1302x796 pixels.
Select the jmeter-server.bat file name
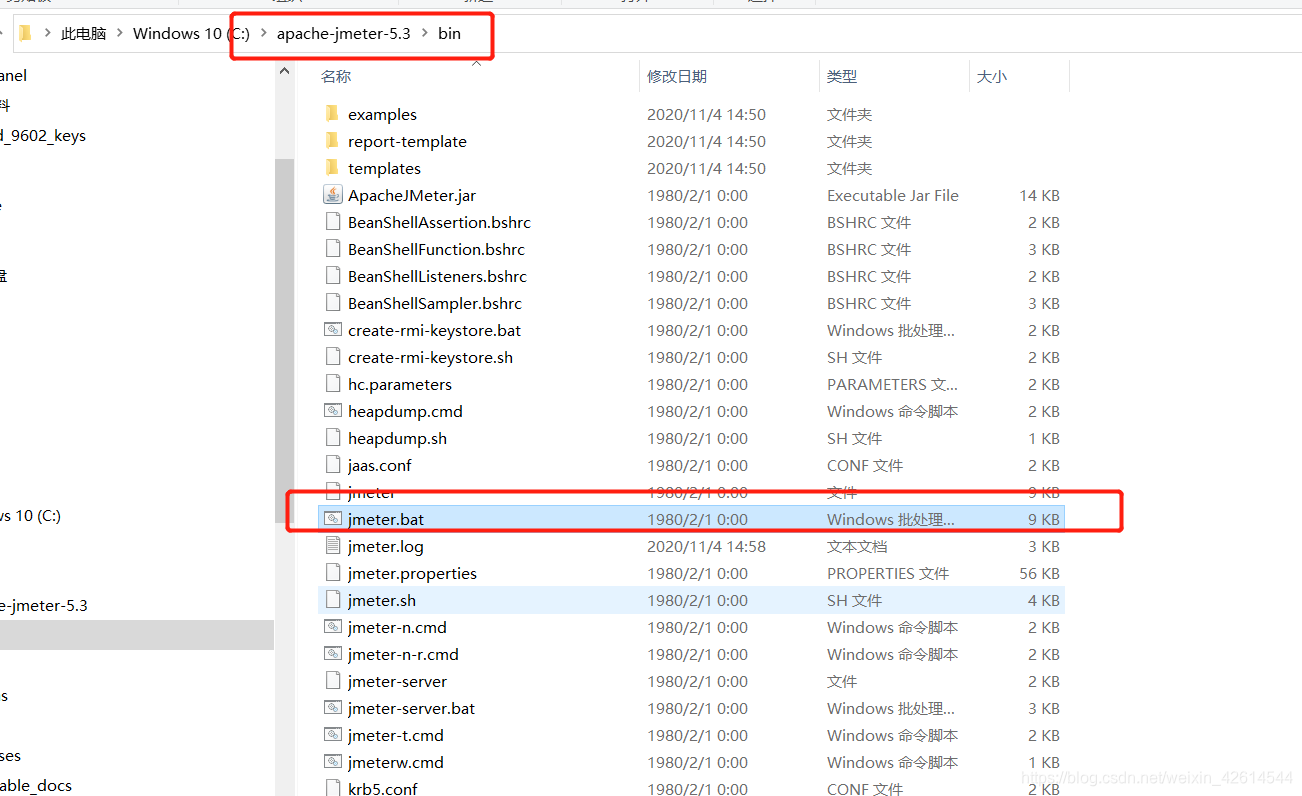tap(411, 708)
